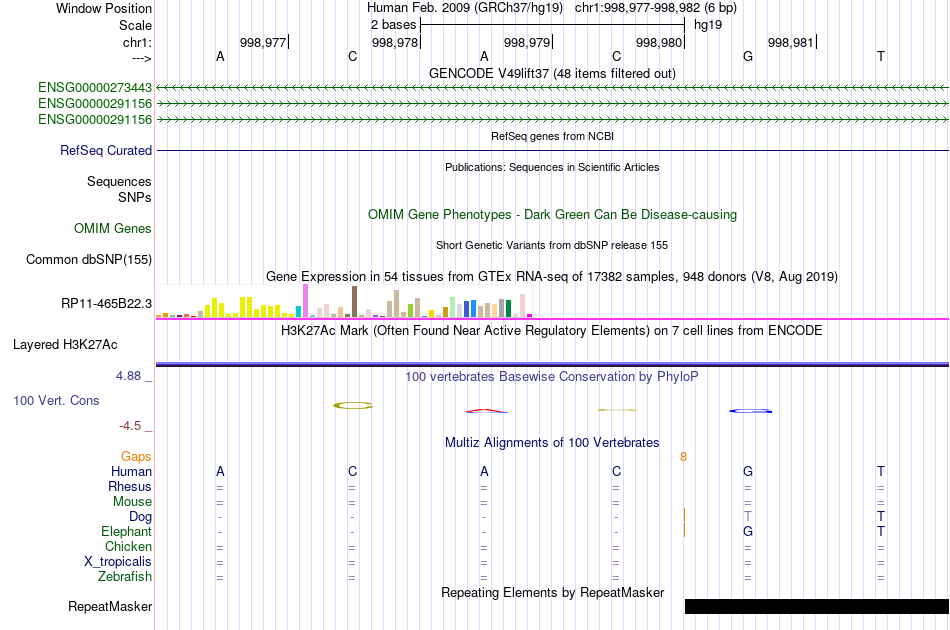
Task: Click the 998,979 ruler position
Action: (527, 42)
